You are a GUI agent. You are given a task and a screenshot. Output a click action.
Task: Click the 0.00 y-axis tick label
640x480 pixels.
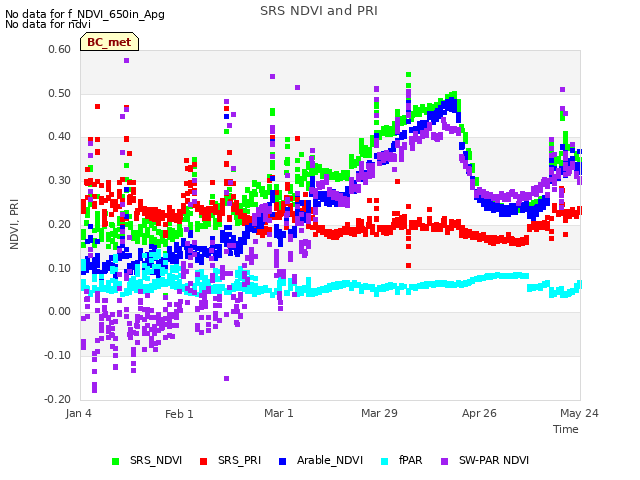coord(60,311)
